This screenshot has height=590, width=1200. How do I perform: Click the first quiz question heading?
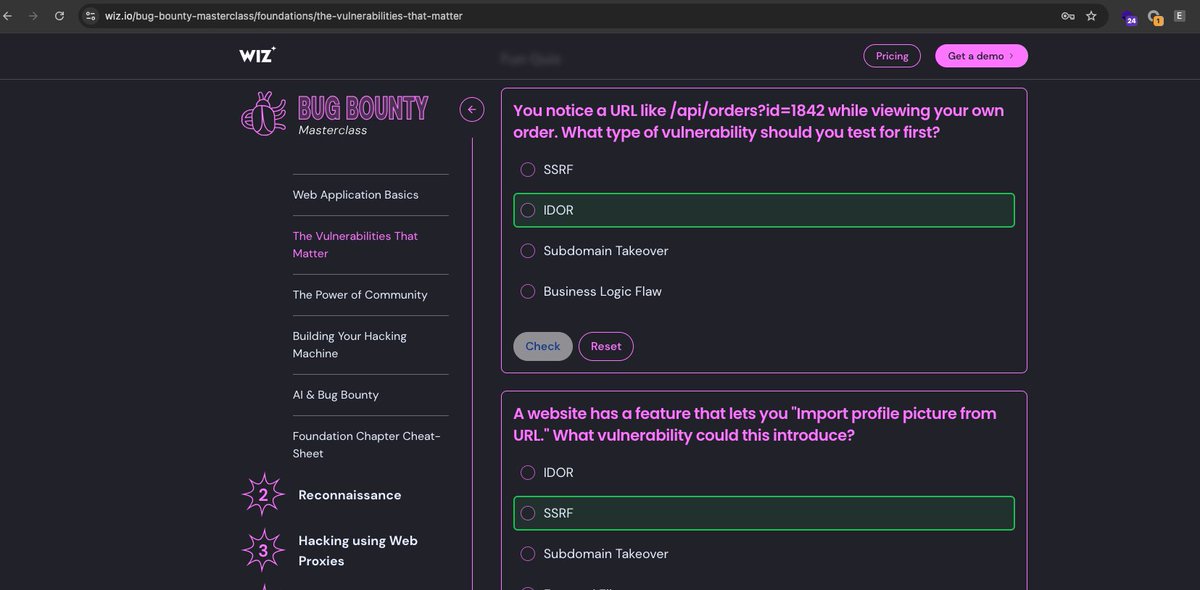click(x=759, y=121)
